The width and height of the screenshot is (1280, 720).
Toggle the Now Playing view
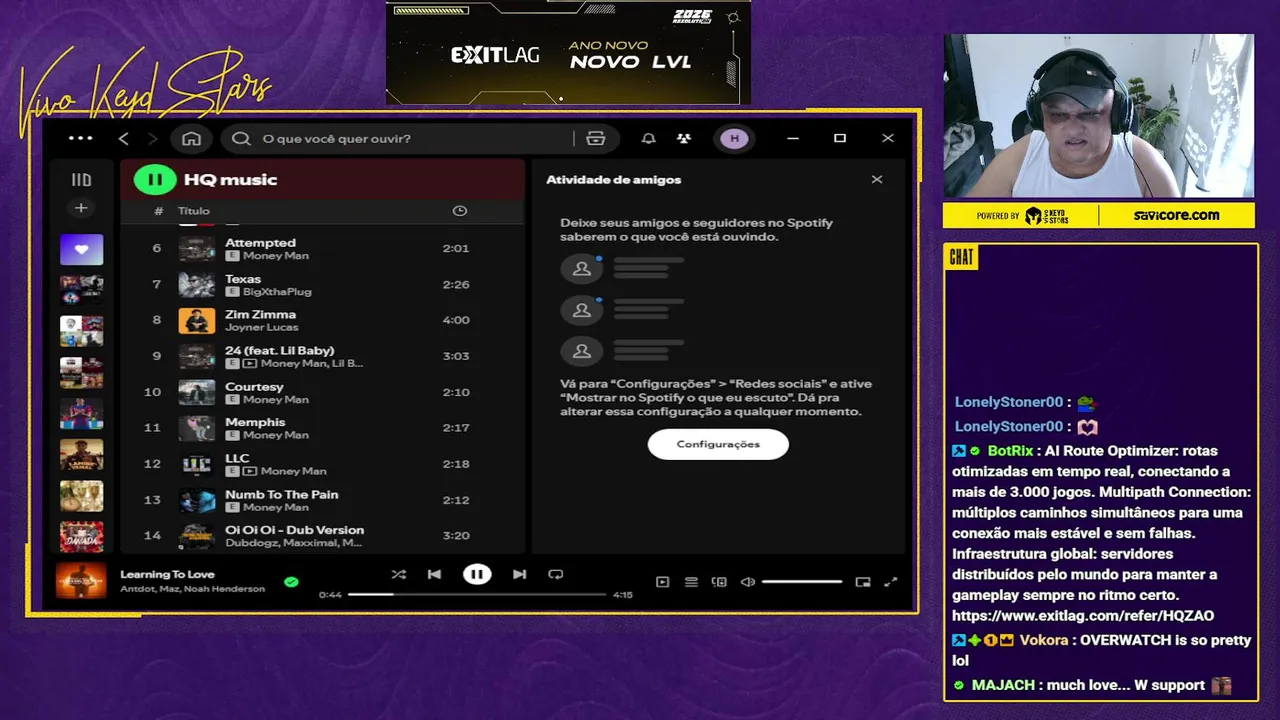click(x=662, y=582)
